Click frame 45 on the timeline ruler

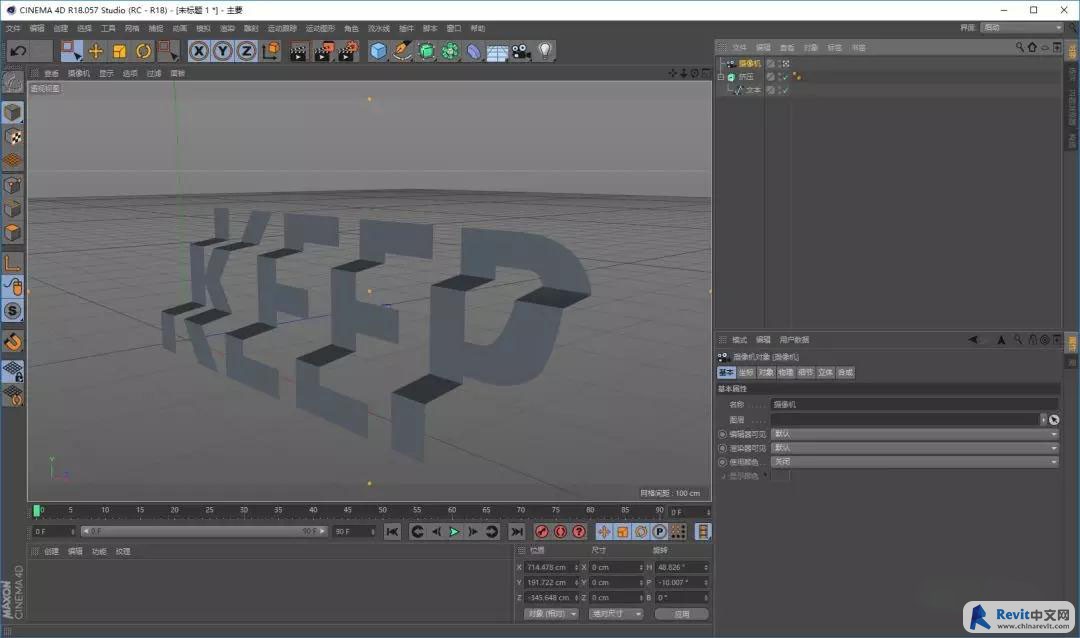pyautogui.click(x=348, y=511)
